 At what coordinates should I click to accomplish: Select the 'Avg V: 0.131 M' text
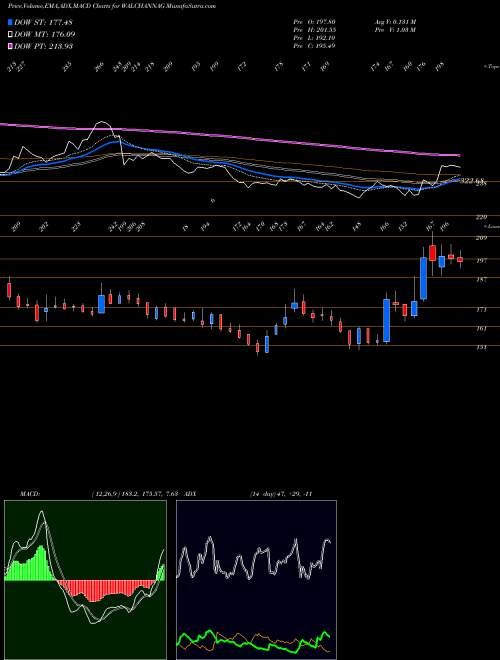(395, 22)
